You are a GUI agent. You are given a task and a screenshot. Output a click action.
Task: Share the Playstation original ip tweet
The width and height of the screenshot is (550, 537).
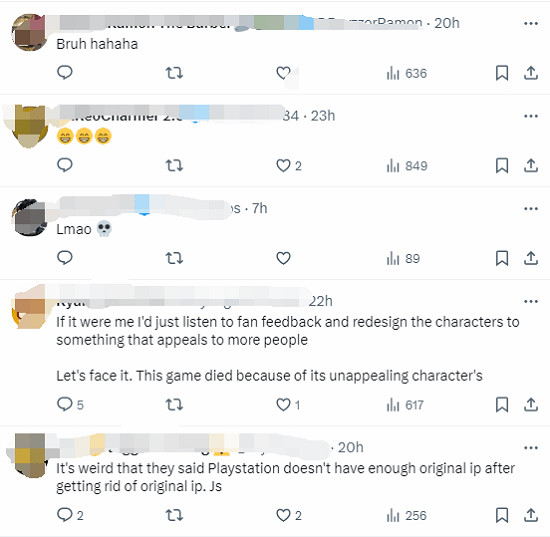tap(531, 515)
